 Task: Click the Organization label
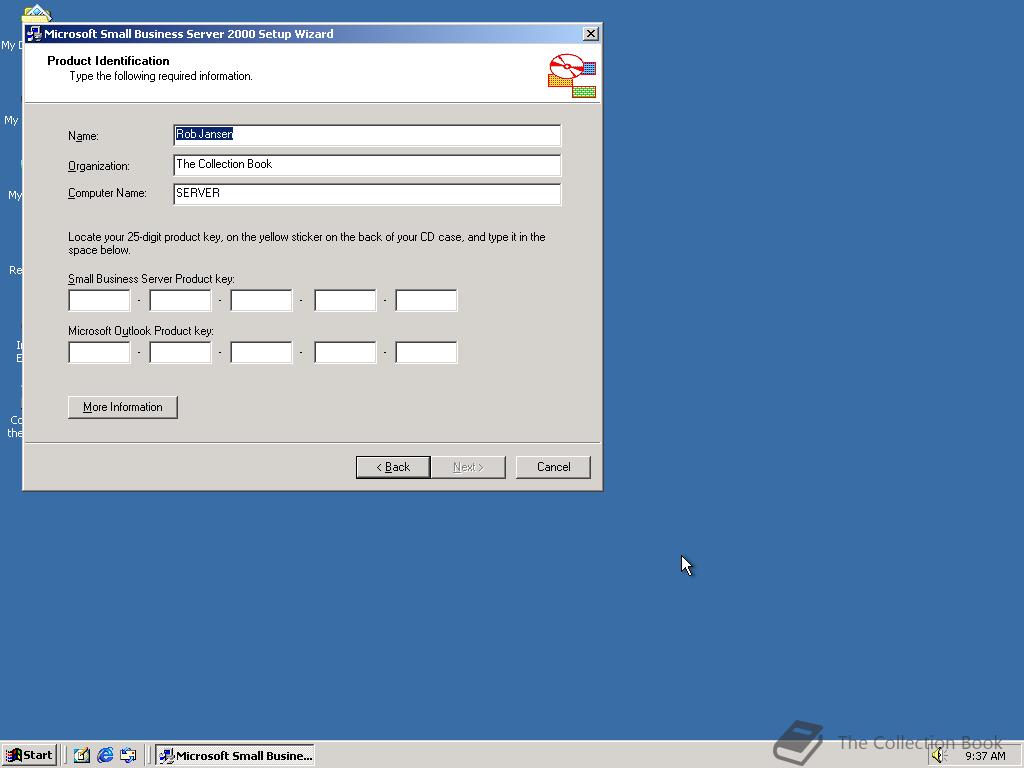click(x=99, y=166)
